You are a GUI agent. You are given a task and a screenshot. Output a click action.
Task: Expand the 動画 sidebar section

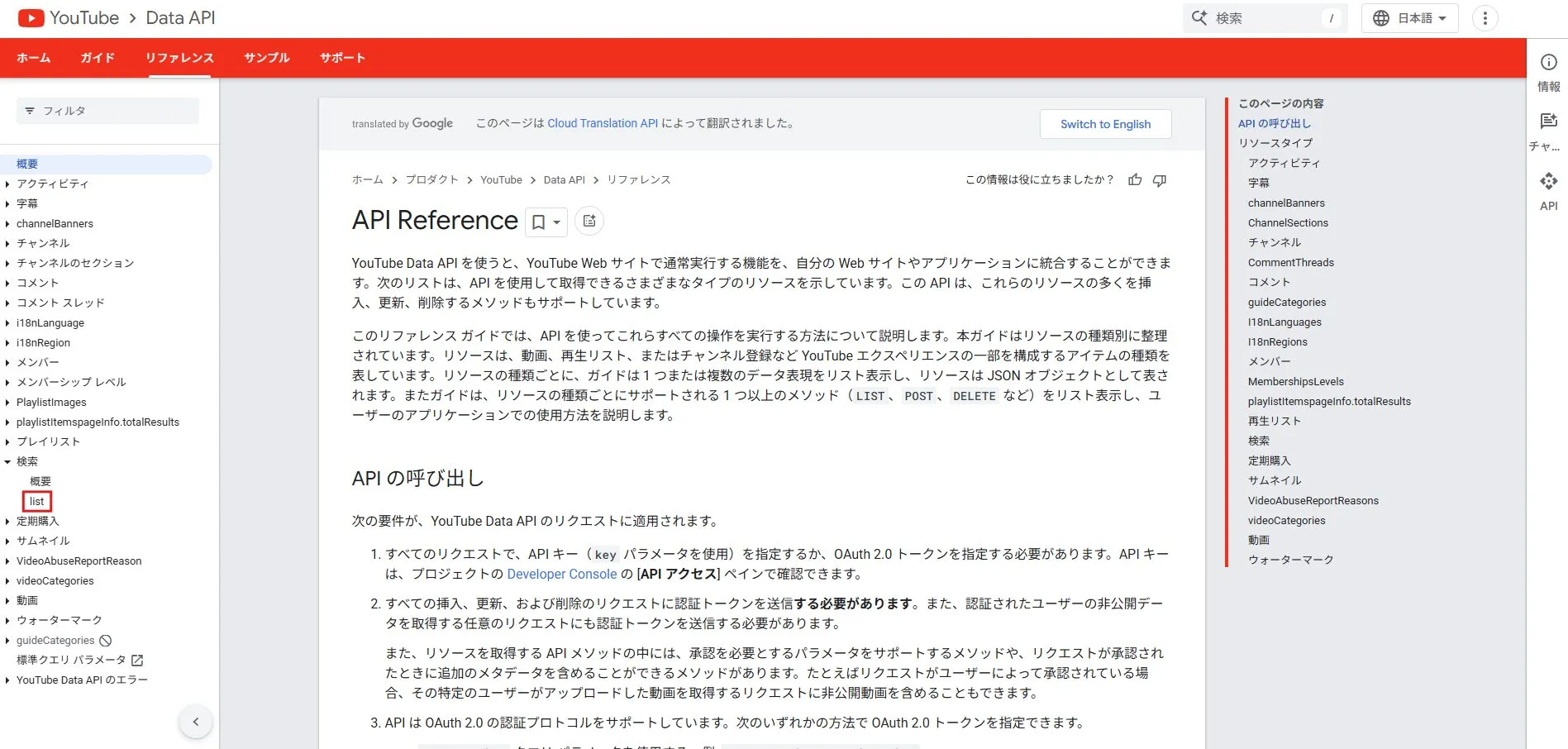tap(7, 601)
